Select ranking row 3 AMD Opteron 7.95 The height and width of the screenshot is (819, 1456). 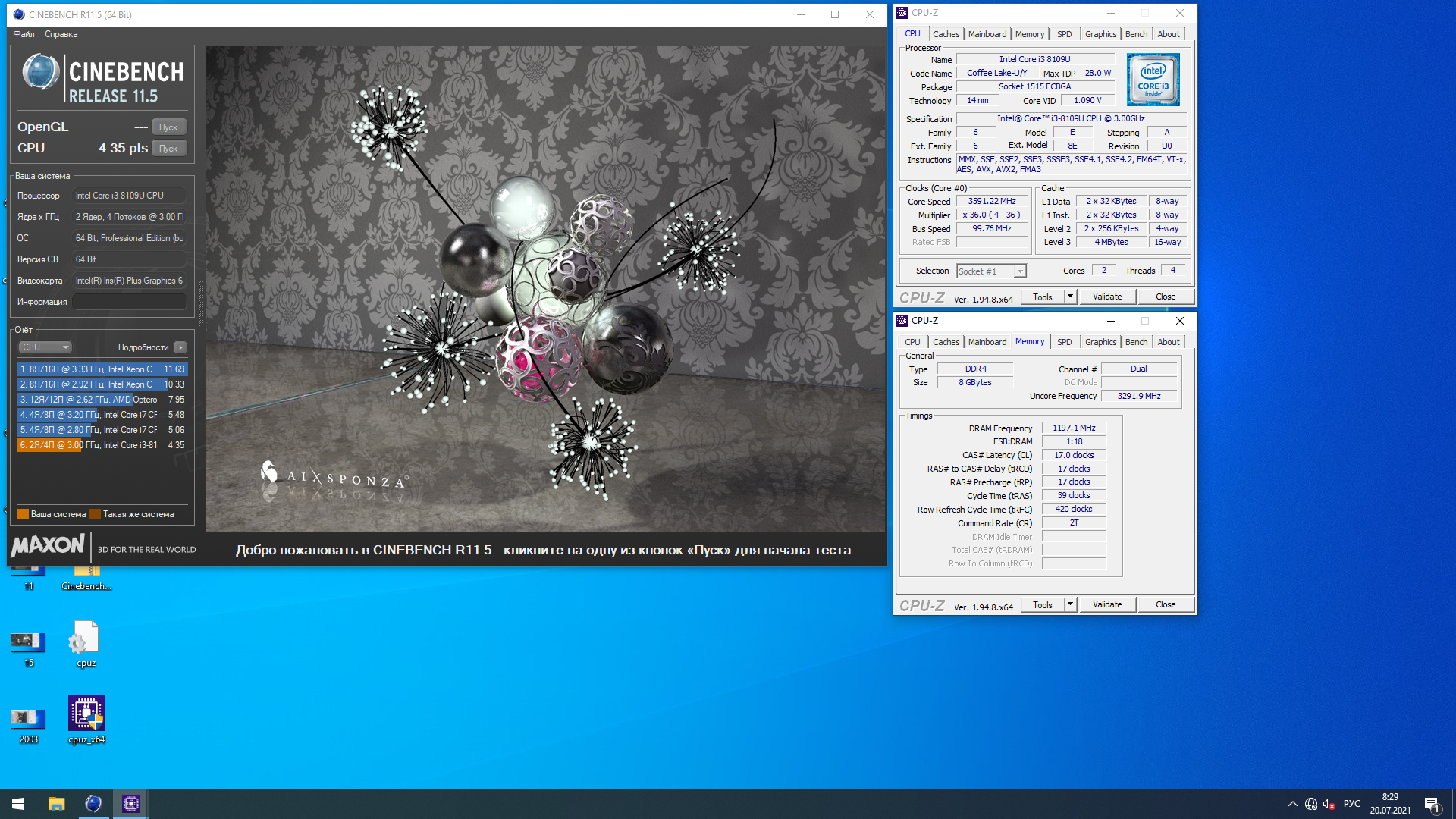point(102,400)
